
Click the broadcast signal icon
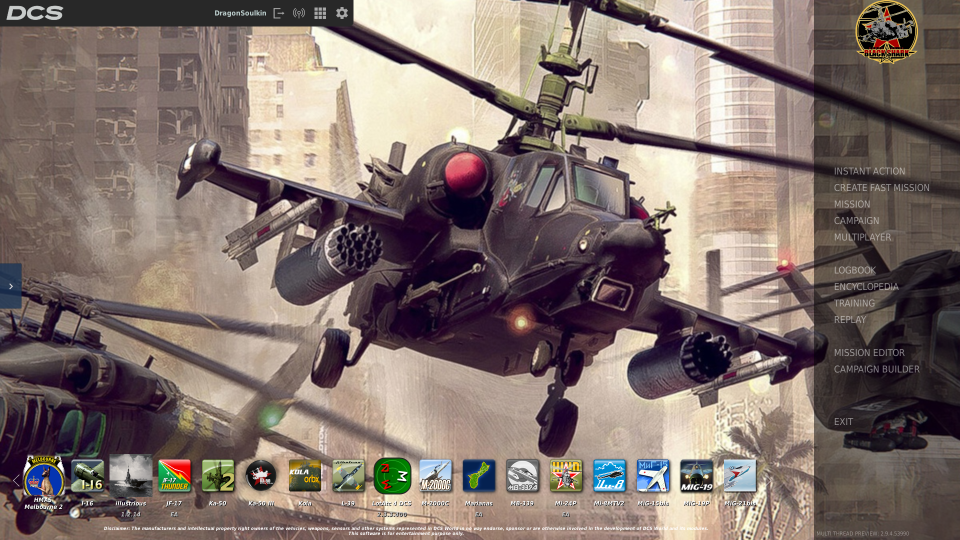pyautogui.click(x=299, y=13)
